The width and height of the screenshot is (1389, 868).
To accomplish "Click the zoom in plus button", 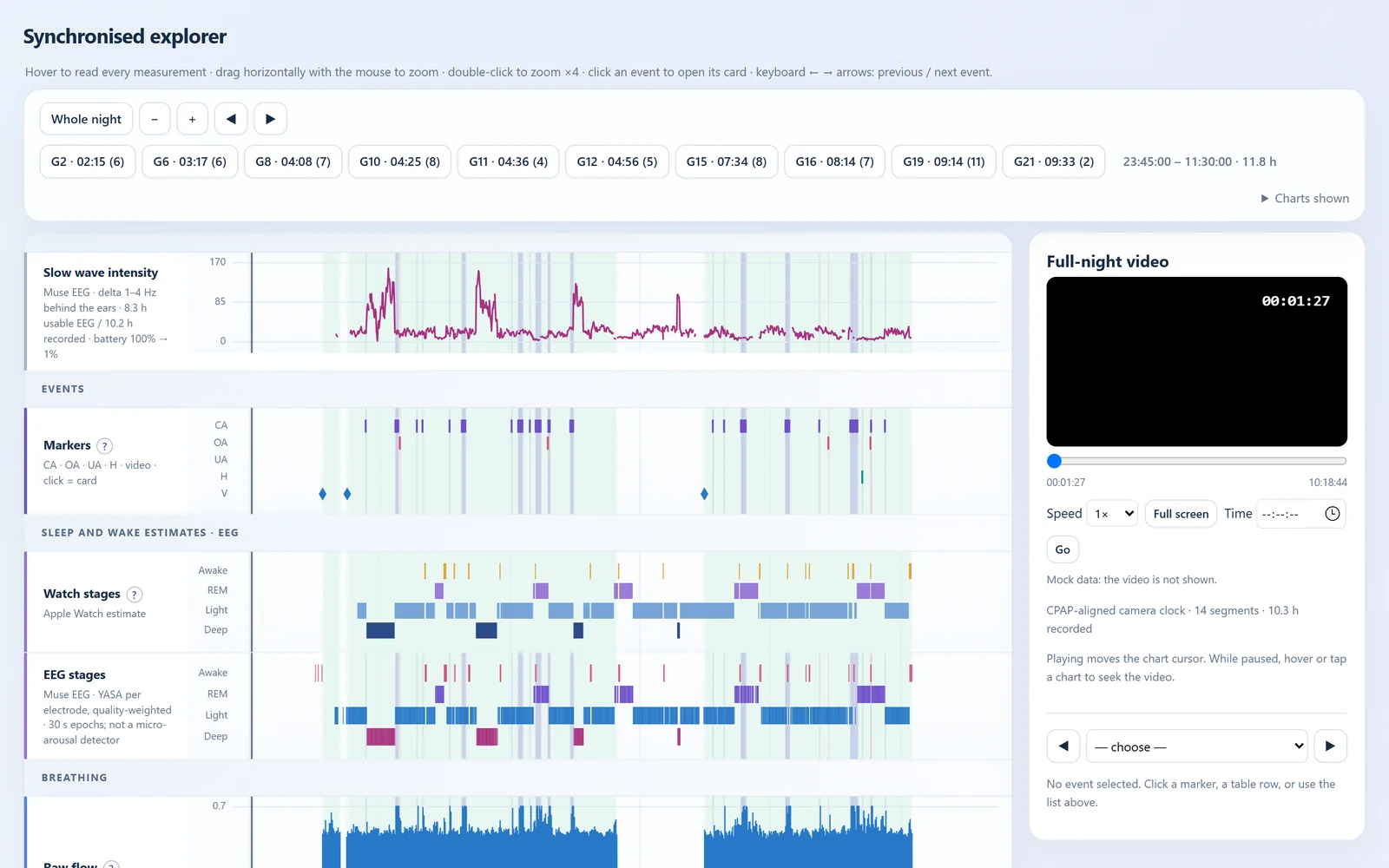I will coord(193,119).
